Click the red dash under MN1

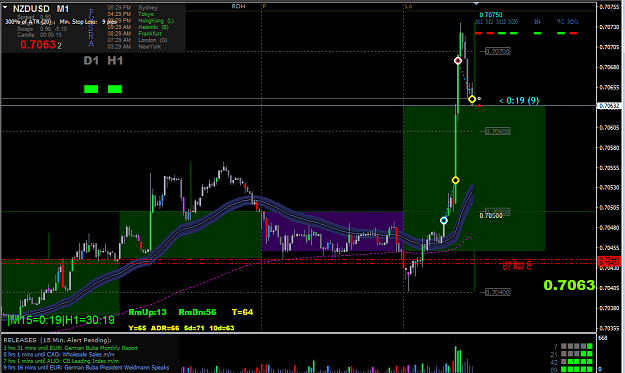pyautogui.click(x=573, y=33)
